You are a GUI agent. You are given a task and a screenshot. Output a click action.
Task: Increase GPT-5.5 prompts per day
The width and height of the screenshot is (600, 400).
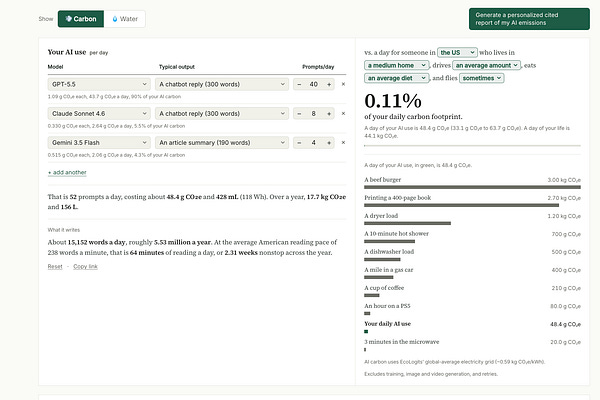[329, 84]
